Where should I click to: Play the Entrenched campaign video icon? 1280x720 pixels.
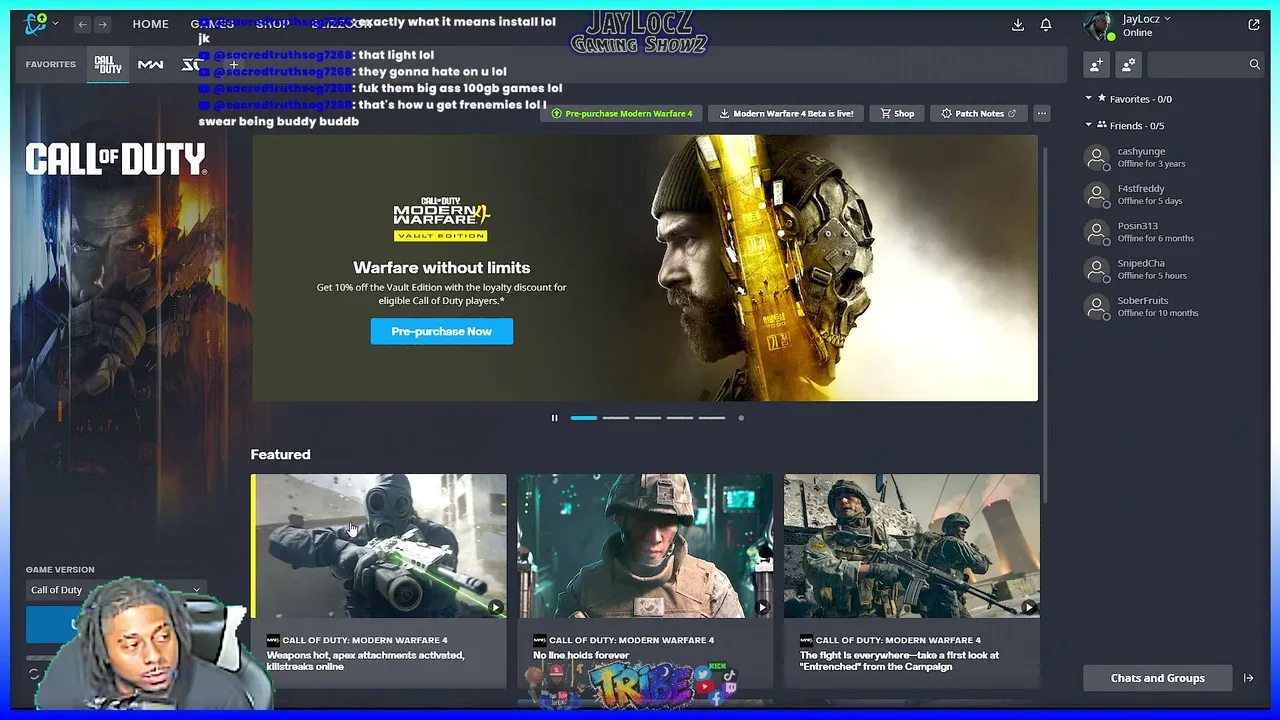coord(1029,607)
